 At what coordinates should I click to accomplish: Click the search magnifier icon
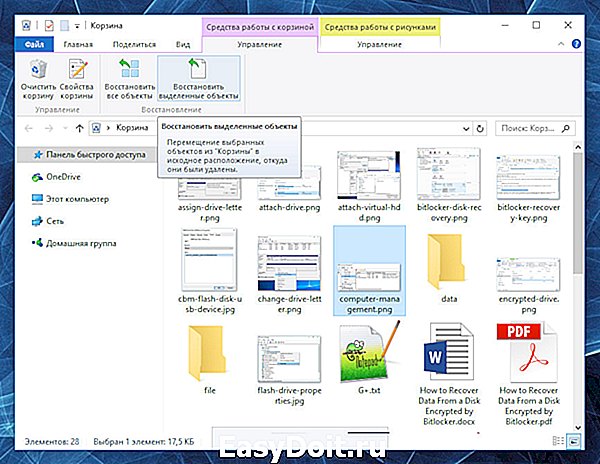coord(566,129)
